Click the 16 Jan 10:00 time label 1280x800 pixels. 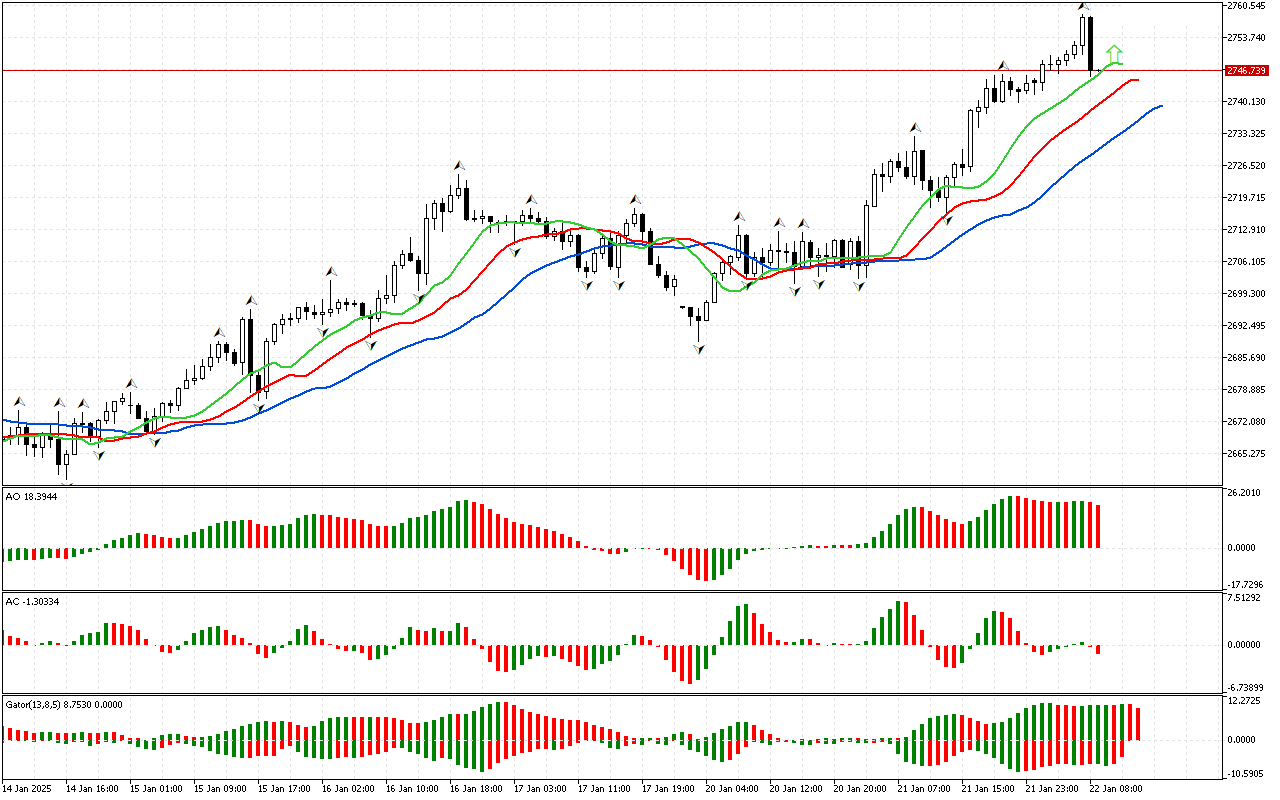click(x=412, y=789)
